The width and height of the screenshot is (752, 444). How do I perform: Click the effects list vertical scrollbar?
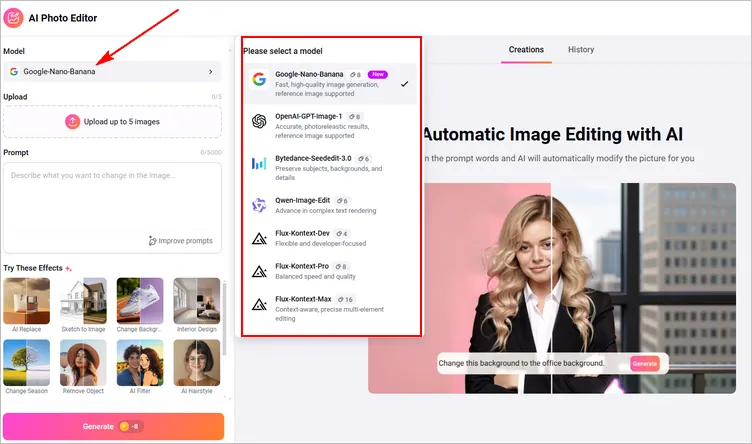click(224, 321)
